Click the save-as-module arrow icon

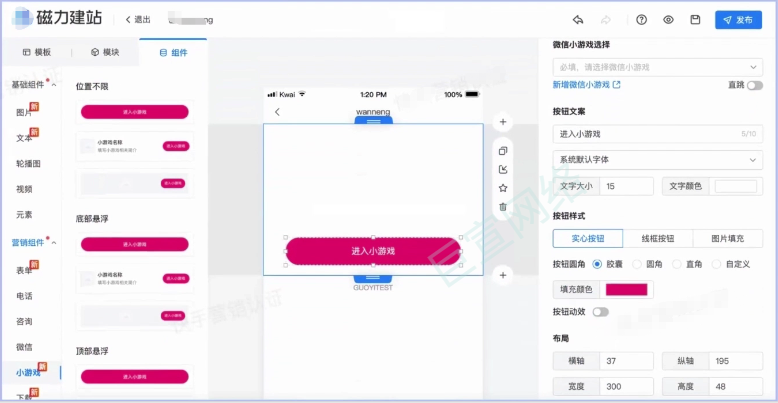503,170
